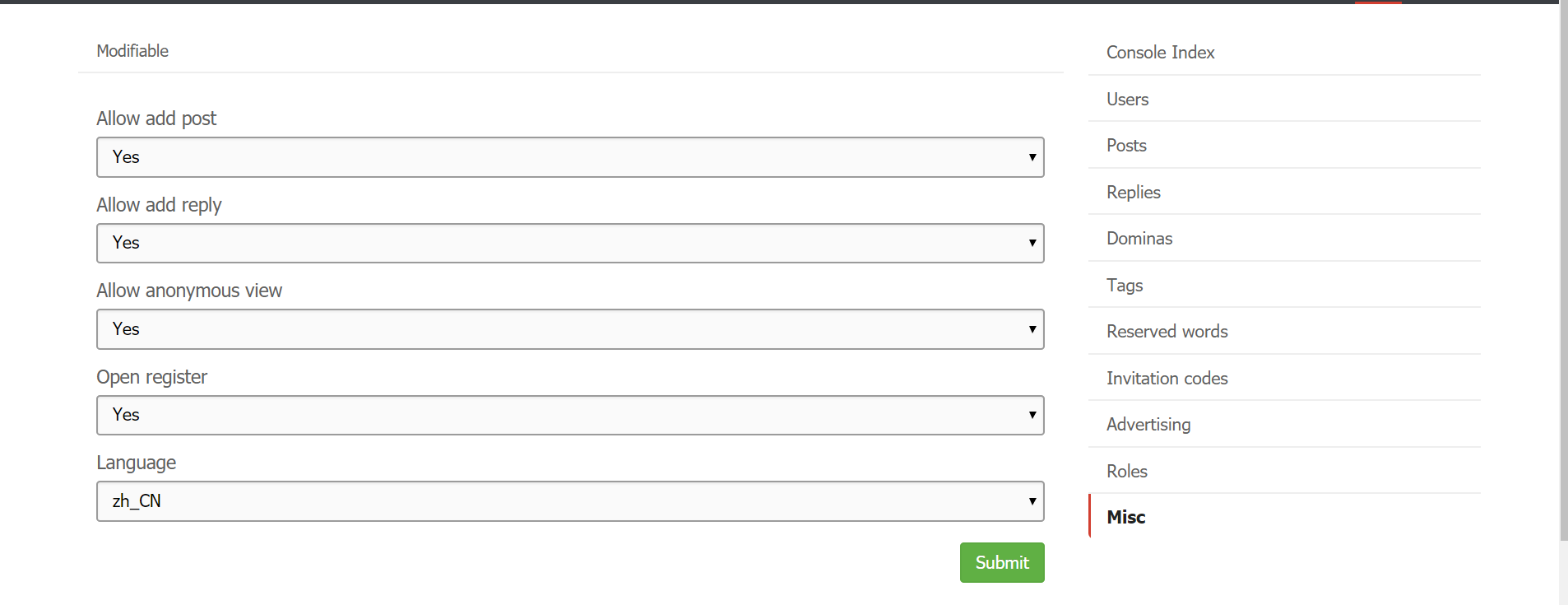Open the Allow anonymous view dropdown

[x=570, y=329]
